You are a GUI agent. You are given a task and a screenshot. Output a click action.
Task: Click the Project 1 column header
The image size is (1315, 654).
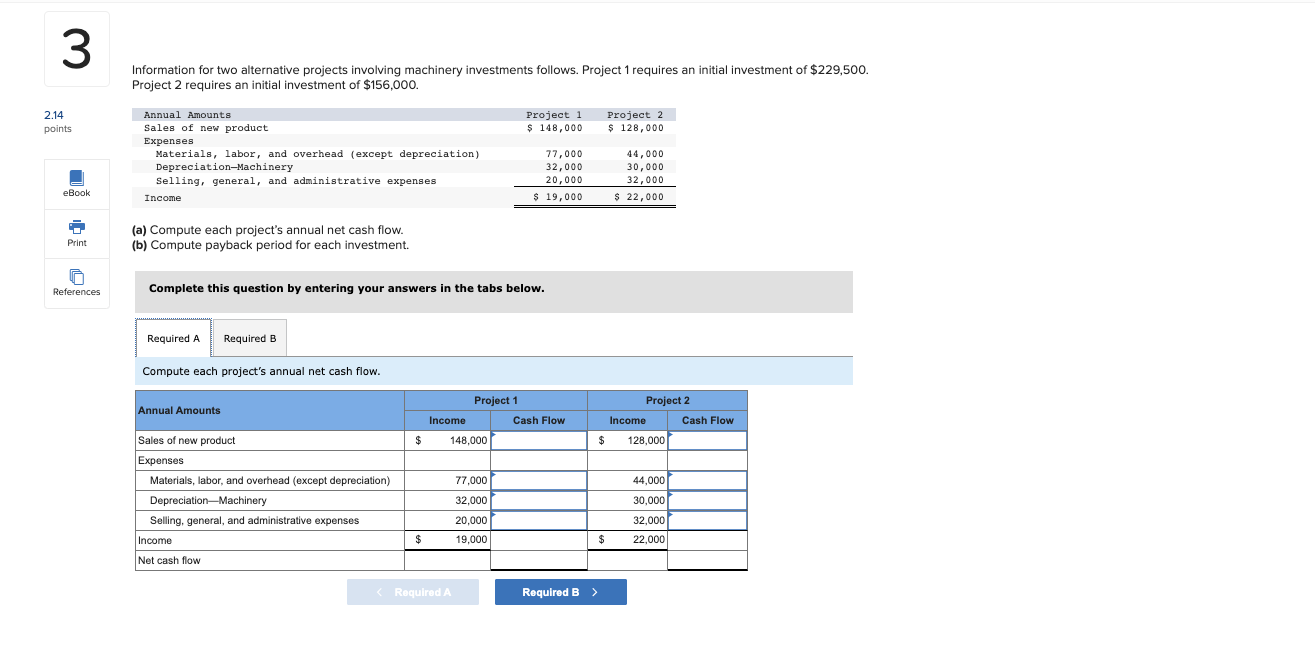coord(496,400)
